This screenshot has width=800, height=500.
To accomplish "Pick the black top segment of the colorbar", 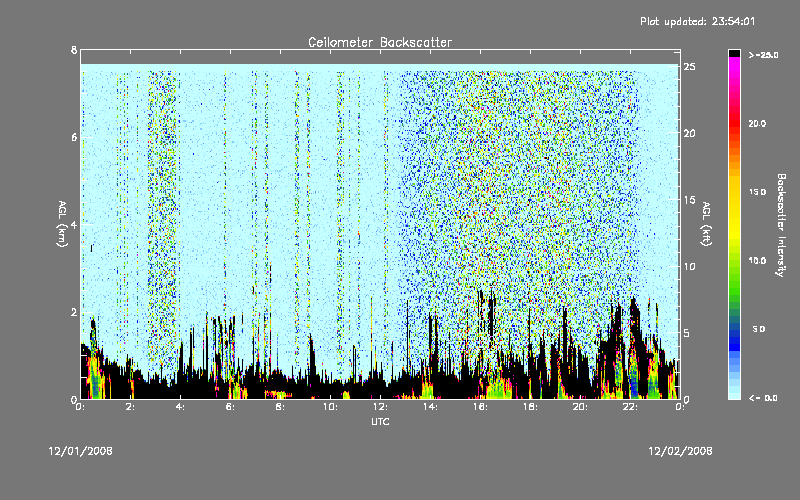I will click(734, 53).
